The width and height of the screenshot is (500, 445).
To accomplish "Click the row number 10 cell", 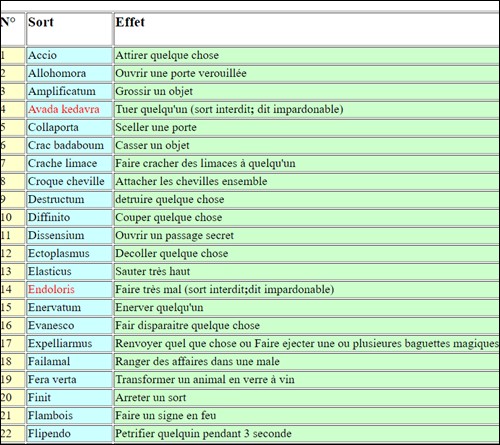I will click(12, 217).
